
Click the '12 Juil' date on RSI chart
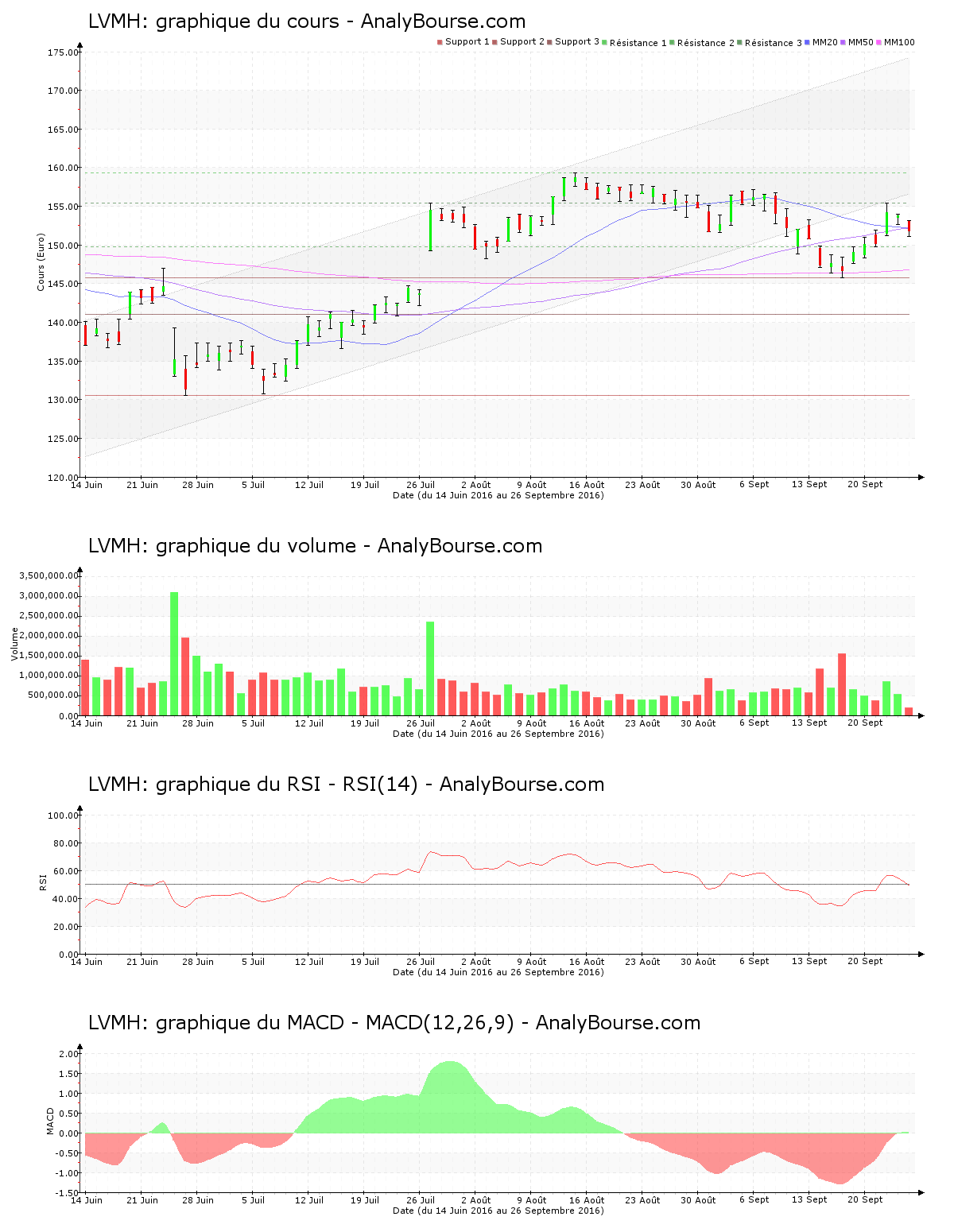(x=308, y=962)
